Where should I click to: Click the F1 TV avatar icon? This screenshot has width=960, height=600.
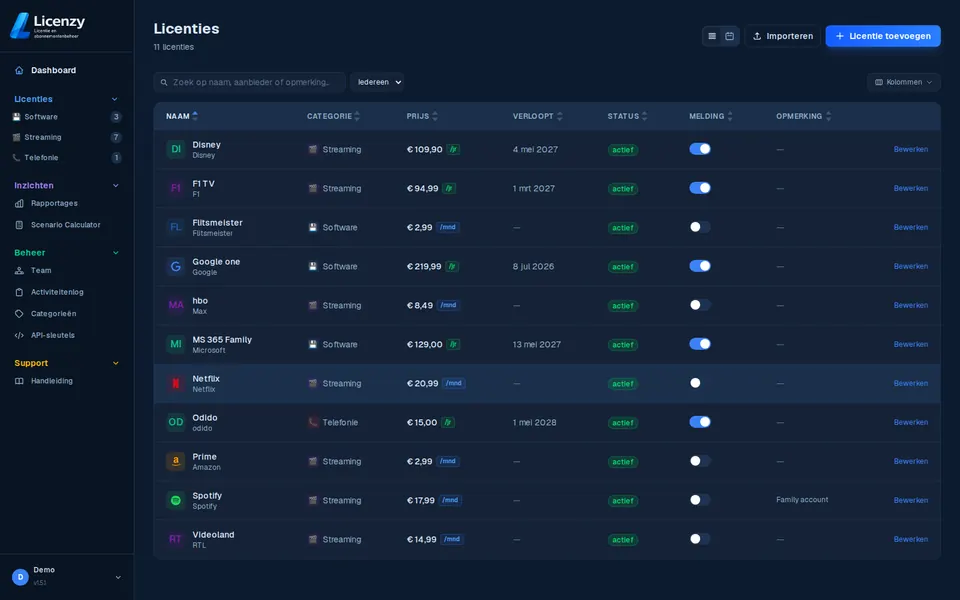176,189
